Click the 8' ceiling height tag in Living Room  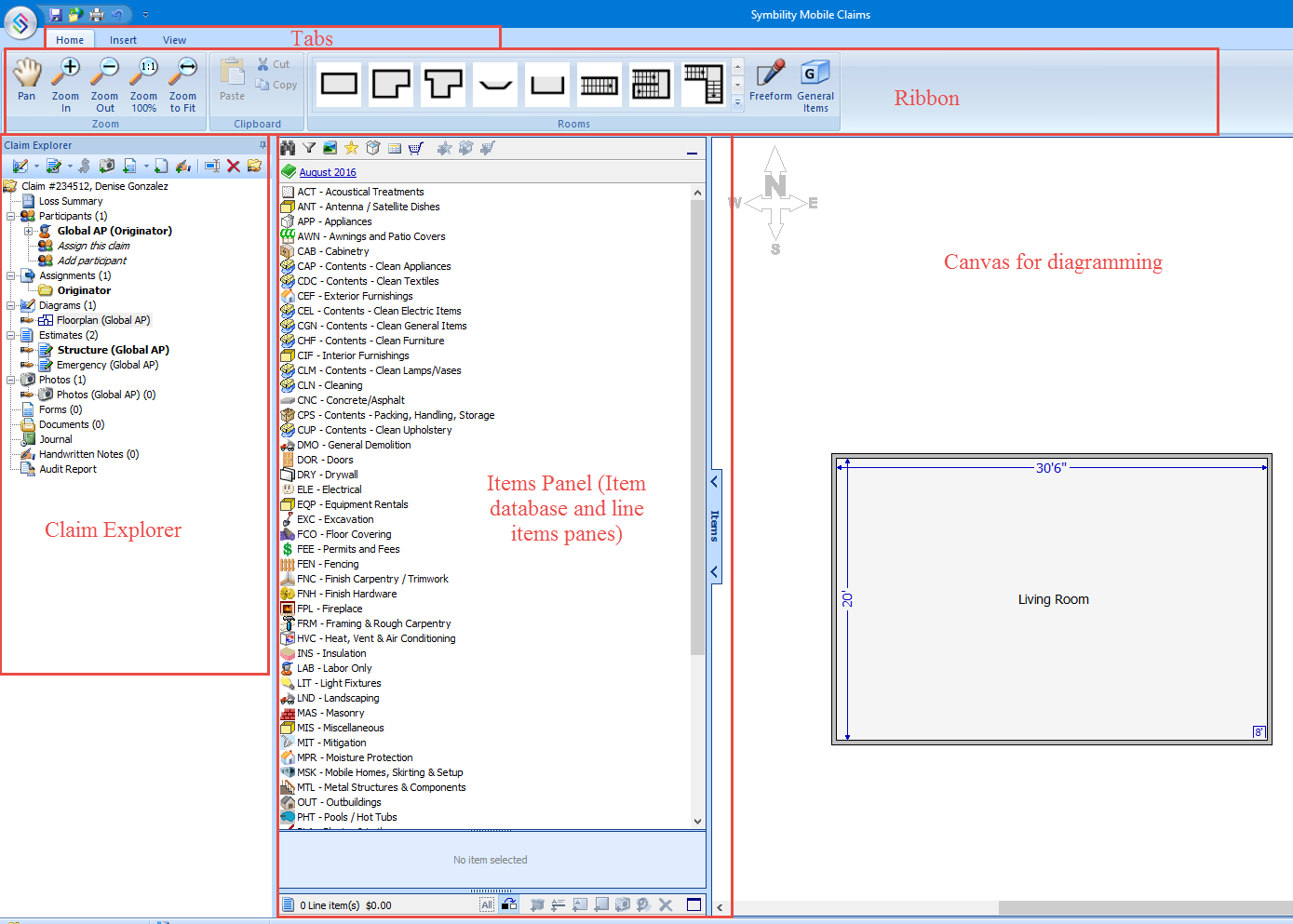pos(1259,732)
